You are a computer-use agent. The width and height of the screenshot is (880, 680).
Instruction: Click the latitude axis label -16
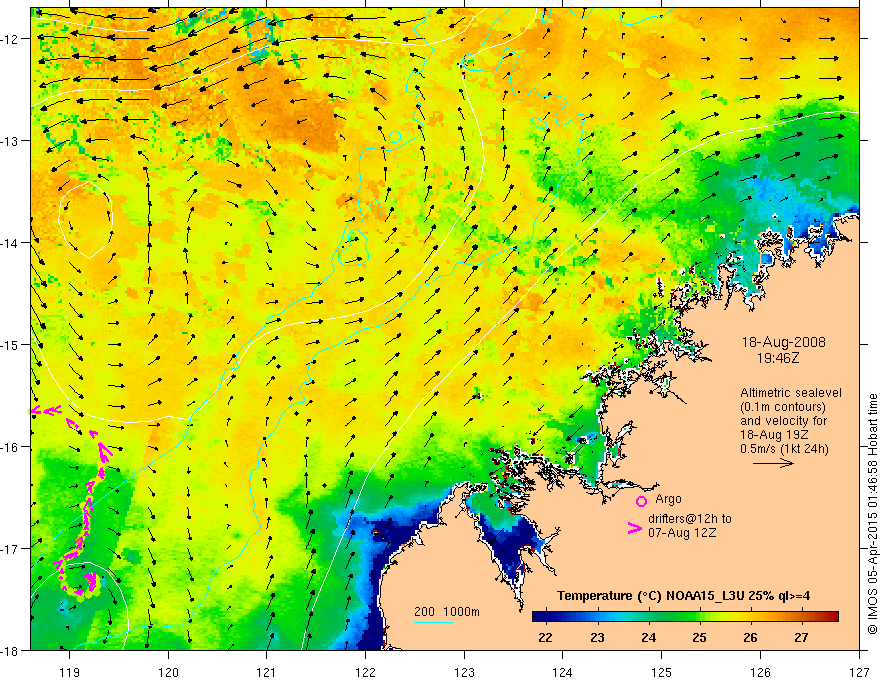click(11, 447)
